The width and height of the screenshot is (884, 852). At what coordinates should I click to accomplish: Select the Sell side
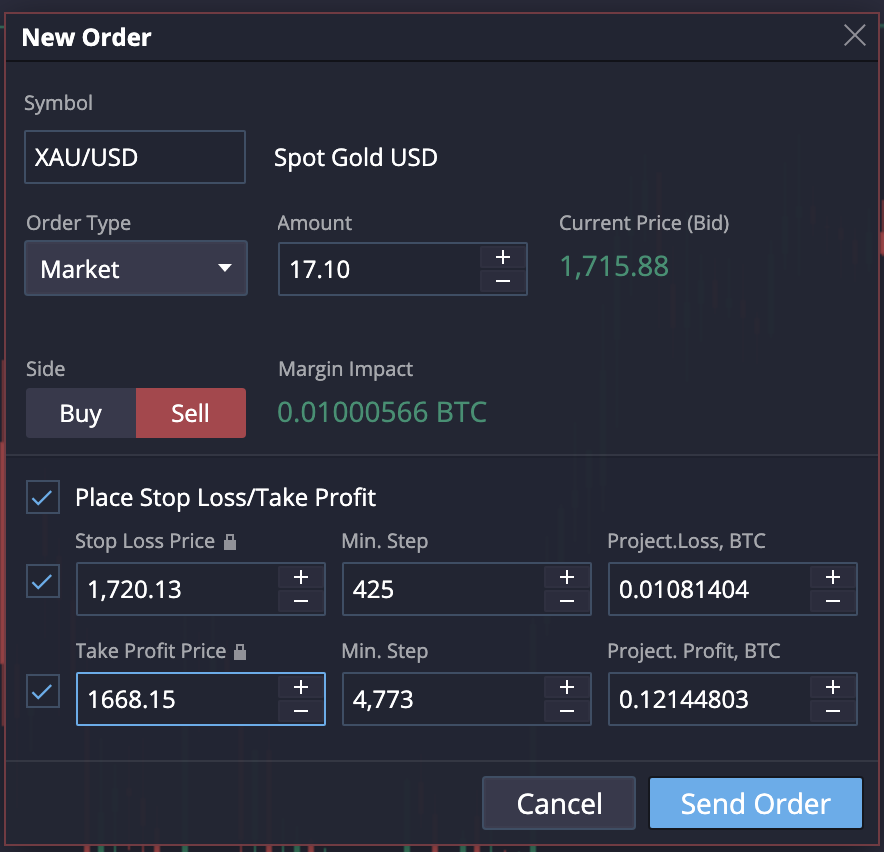[190, 413]
